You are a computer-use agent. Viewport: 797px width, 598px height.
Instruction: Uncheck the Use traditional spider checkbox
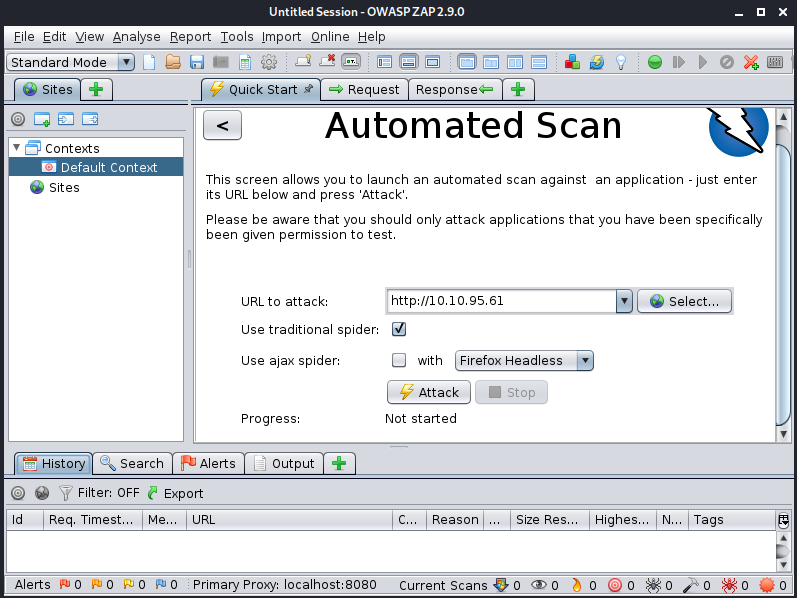[399, 329]
